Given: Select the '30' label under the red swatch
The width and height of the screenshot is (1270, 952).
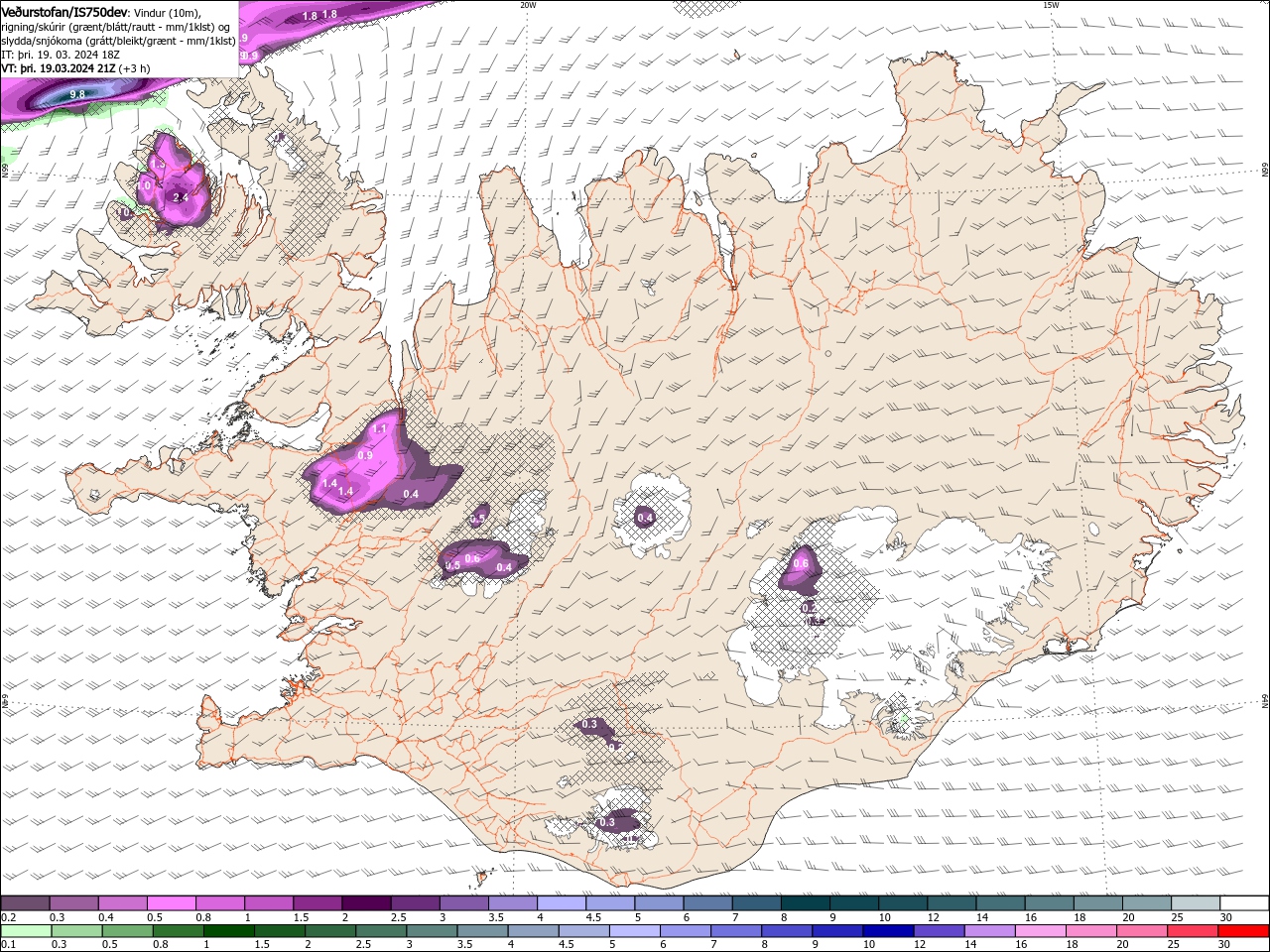Looking at the screenshot, I should 1223,945.
